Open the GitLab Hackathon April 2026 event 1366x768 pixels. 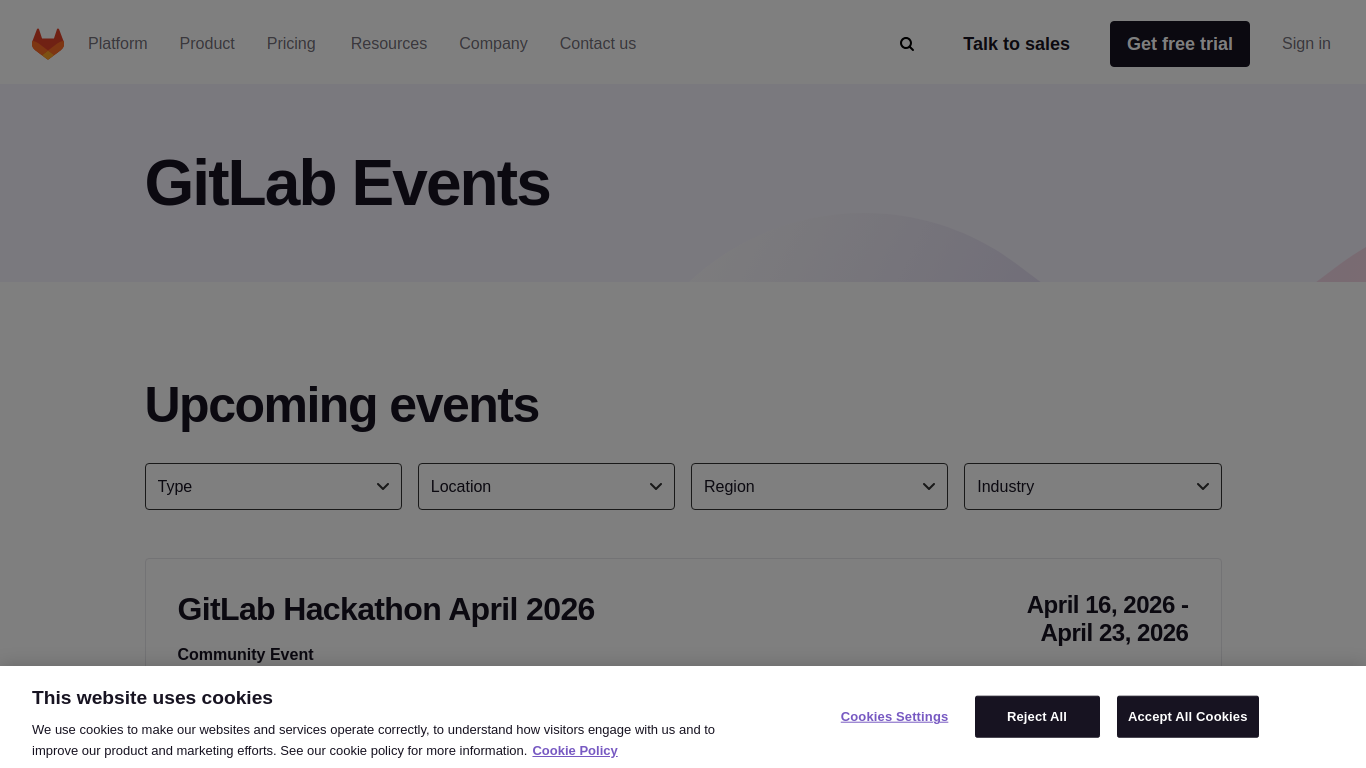pyautogui.click(x=386, y=609)
